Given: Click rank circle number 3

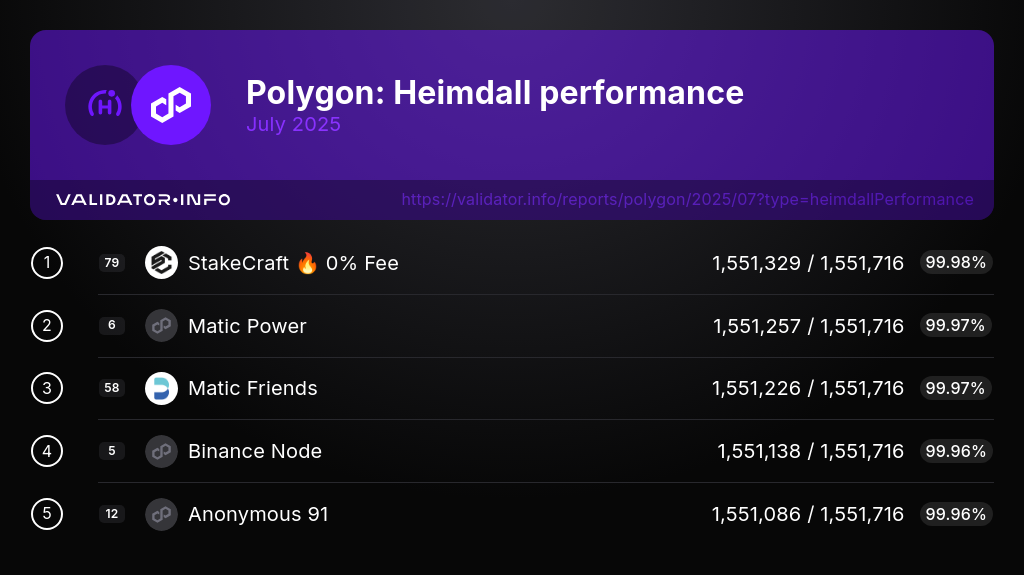Looking at the screenshot, I should pos(47,388).
